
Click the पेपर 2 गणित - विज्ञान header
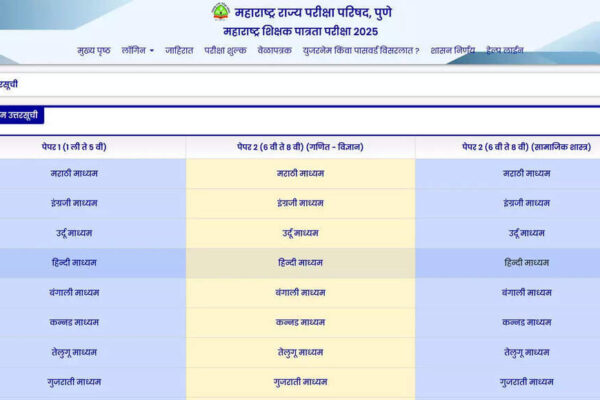300,147
